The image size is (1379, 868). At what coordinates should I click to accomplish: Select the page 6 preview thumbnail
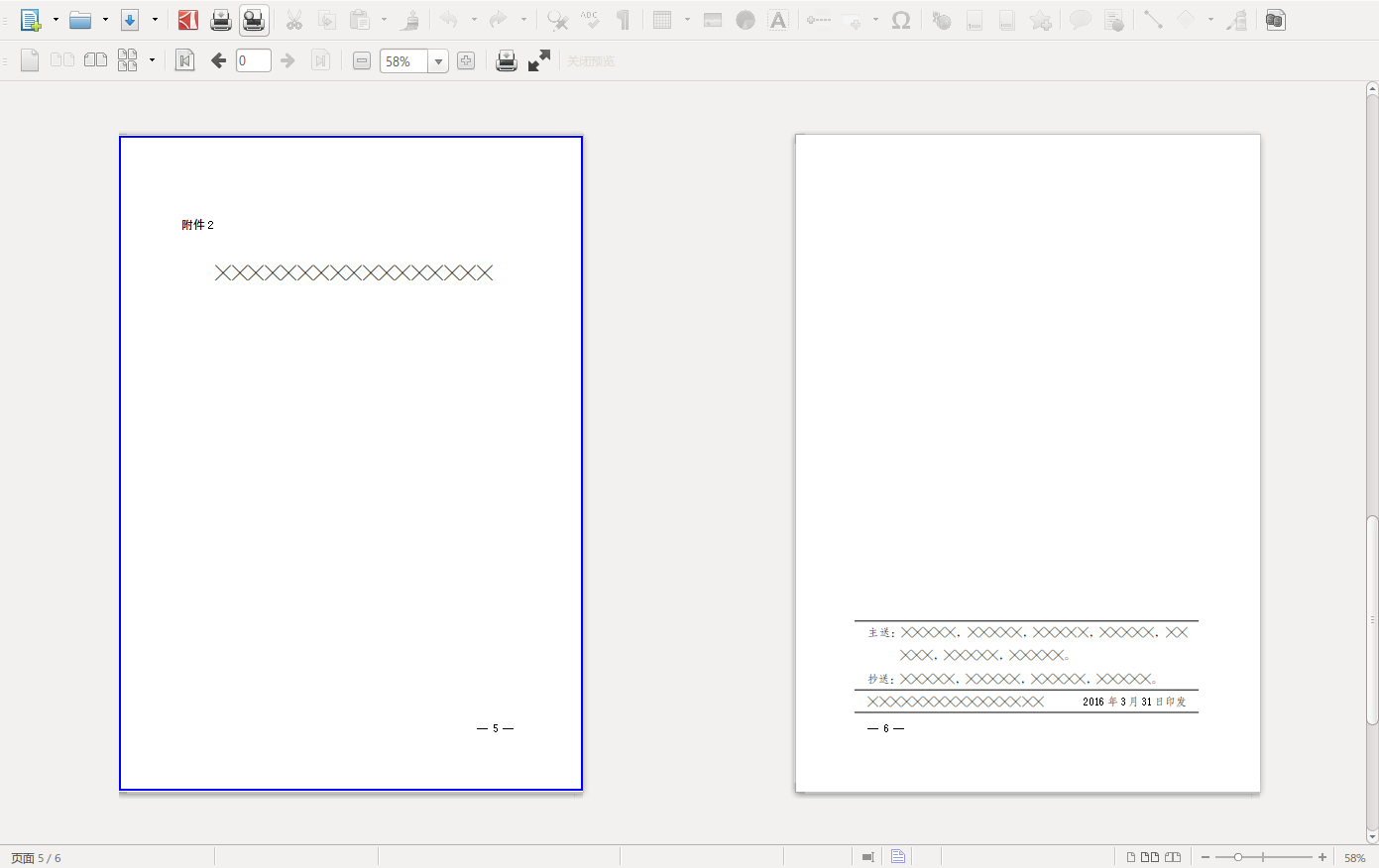[x=1027, y=463]
